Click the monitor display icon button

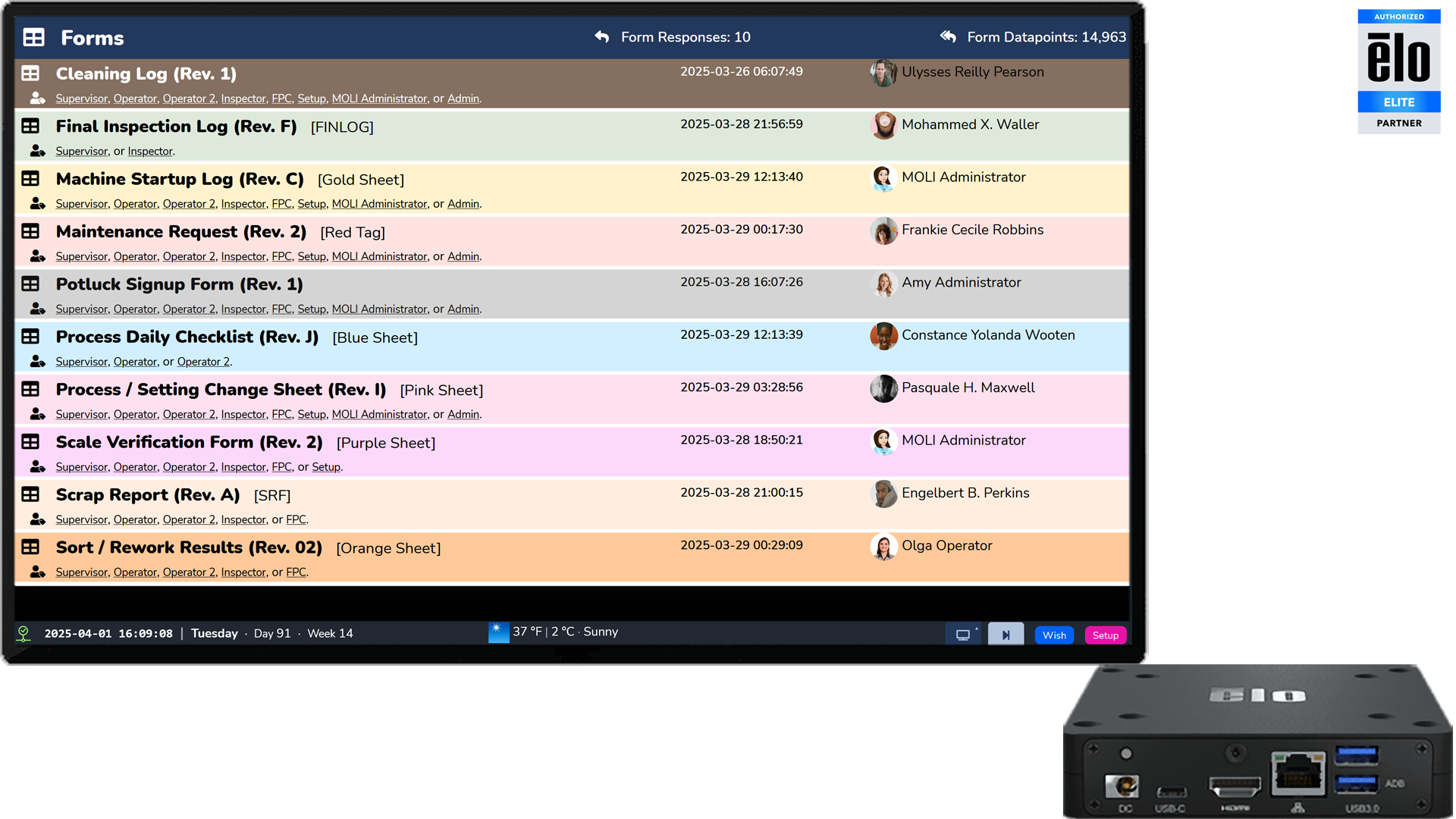click(x=963, y=635)
